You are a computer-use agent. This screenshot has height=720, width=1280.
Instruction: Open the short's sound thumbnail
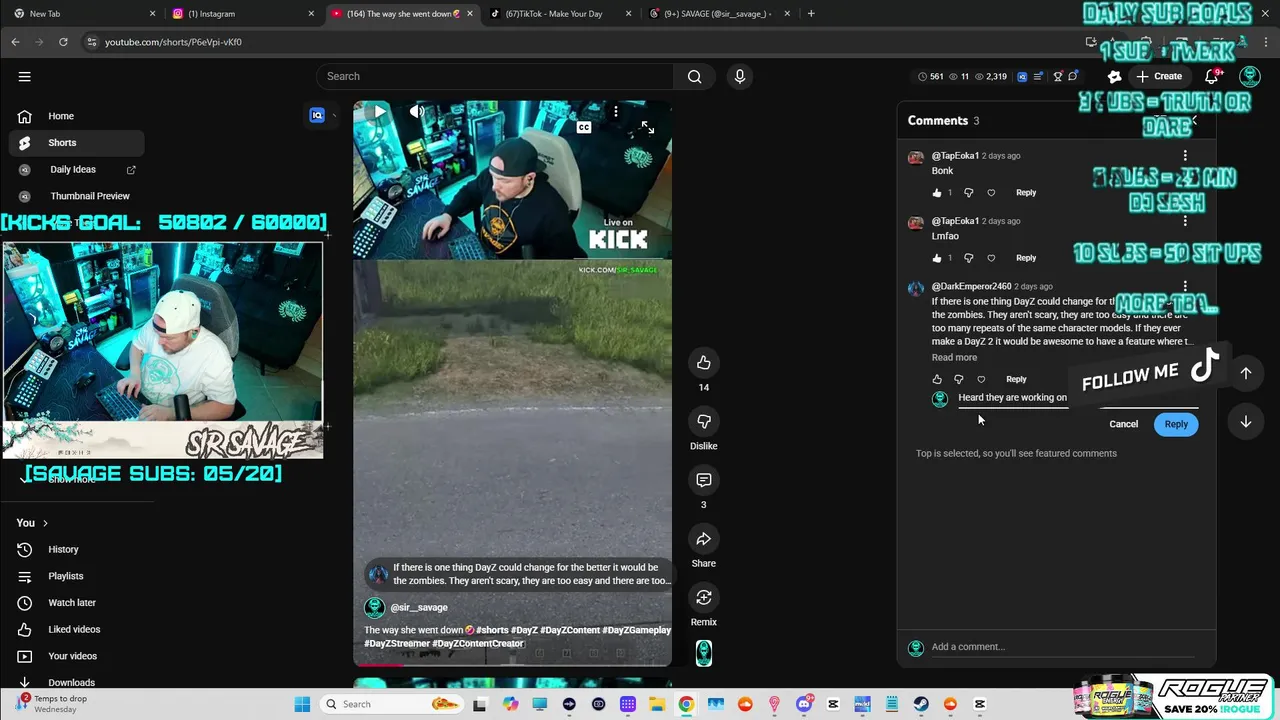click(704, 653)
